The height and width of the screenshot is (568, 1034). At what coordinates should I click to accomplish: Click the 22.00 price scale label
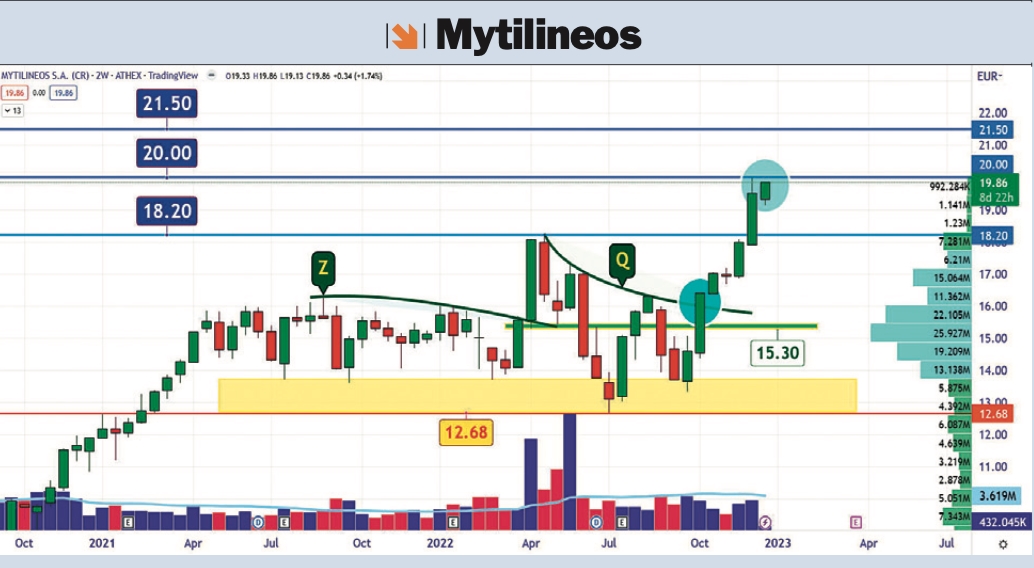[x=992, y=113]
